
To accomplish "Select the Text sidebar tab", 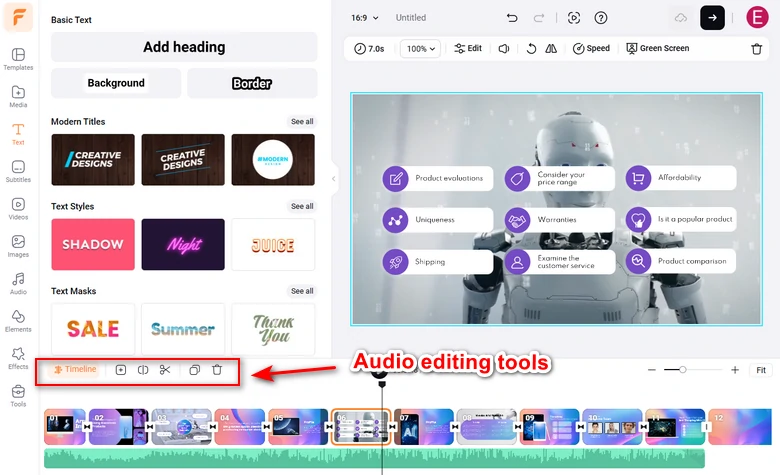I will [18, 134].
